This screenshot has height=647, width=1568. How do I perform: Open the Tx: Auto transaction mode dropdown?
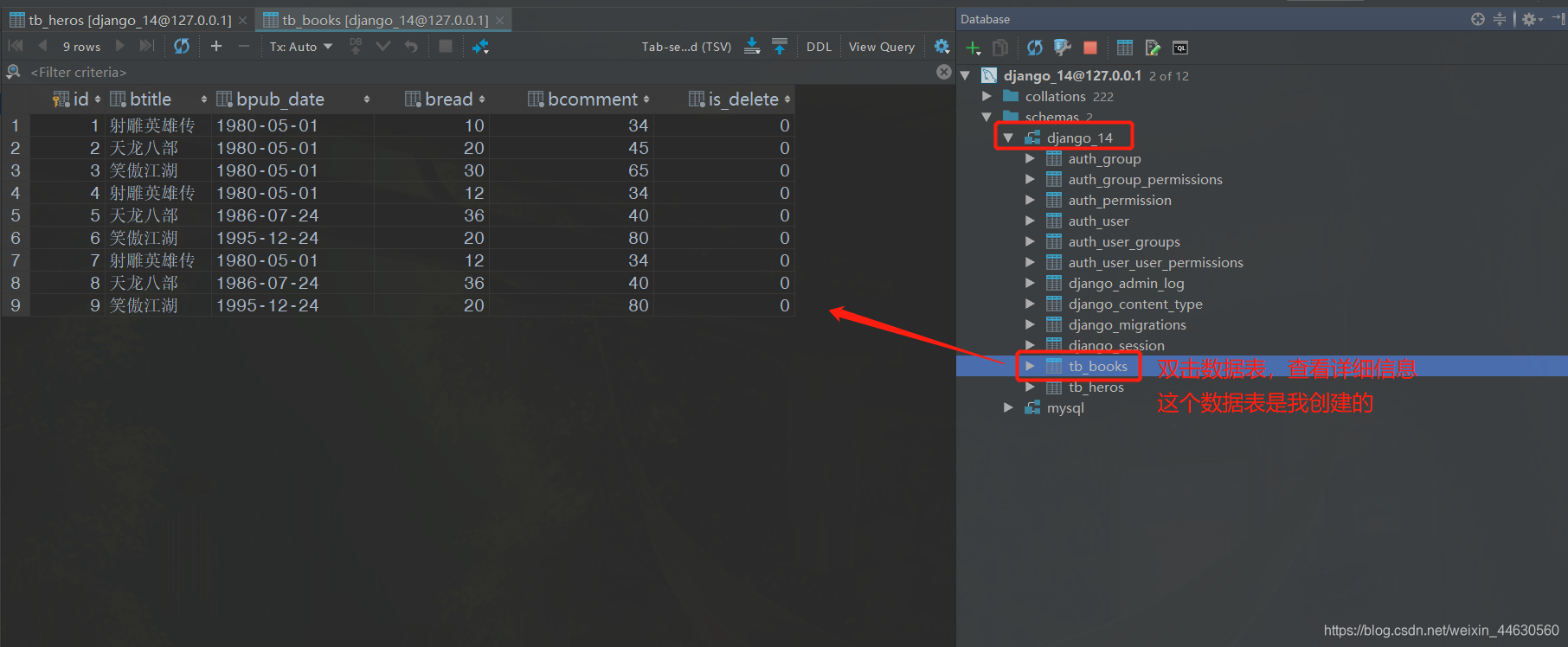tap(300, 47)
